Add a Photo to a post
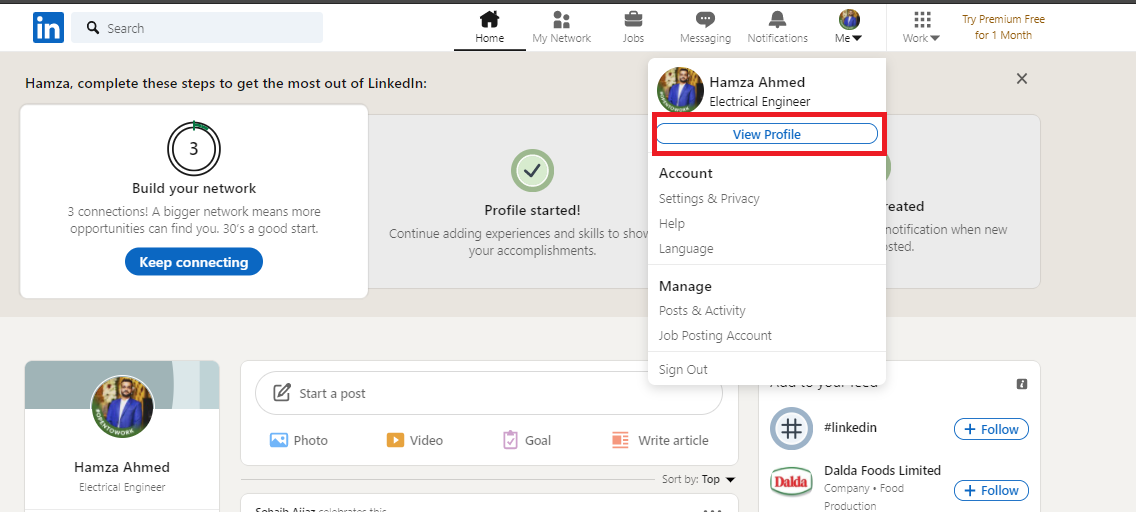Viewport: 1136px width, 512px height. 298,440
